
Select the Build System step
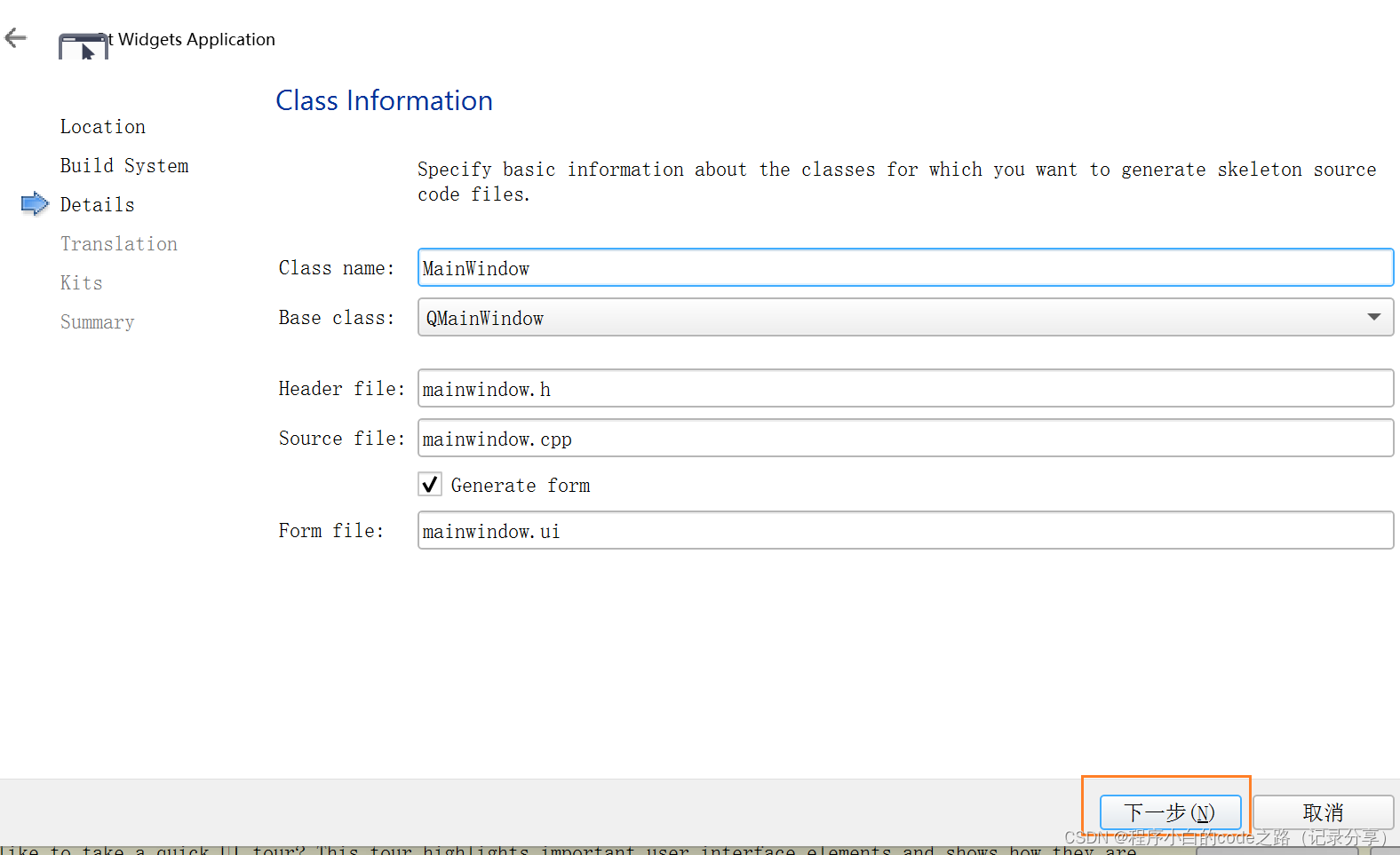coord(124,166)
